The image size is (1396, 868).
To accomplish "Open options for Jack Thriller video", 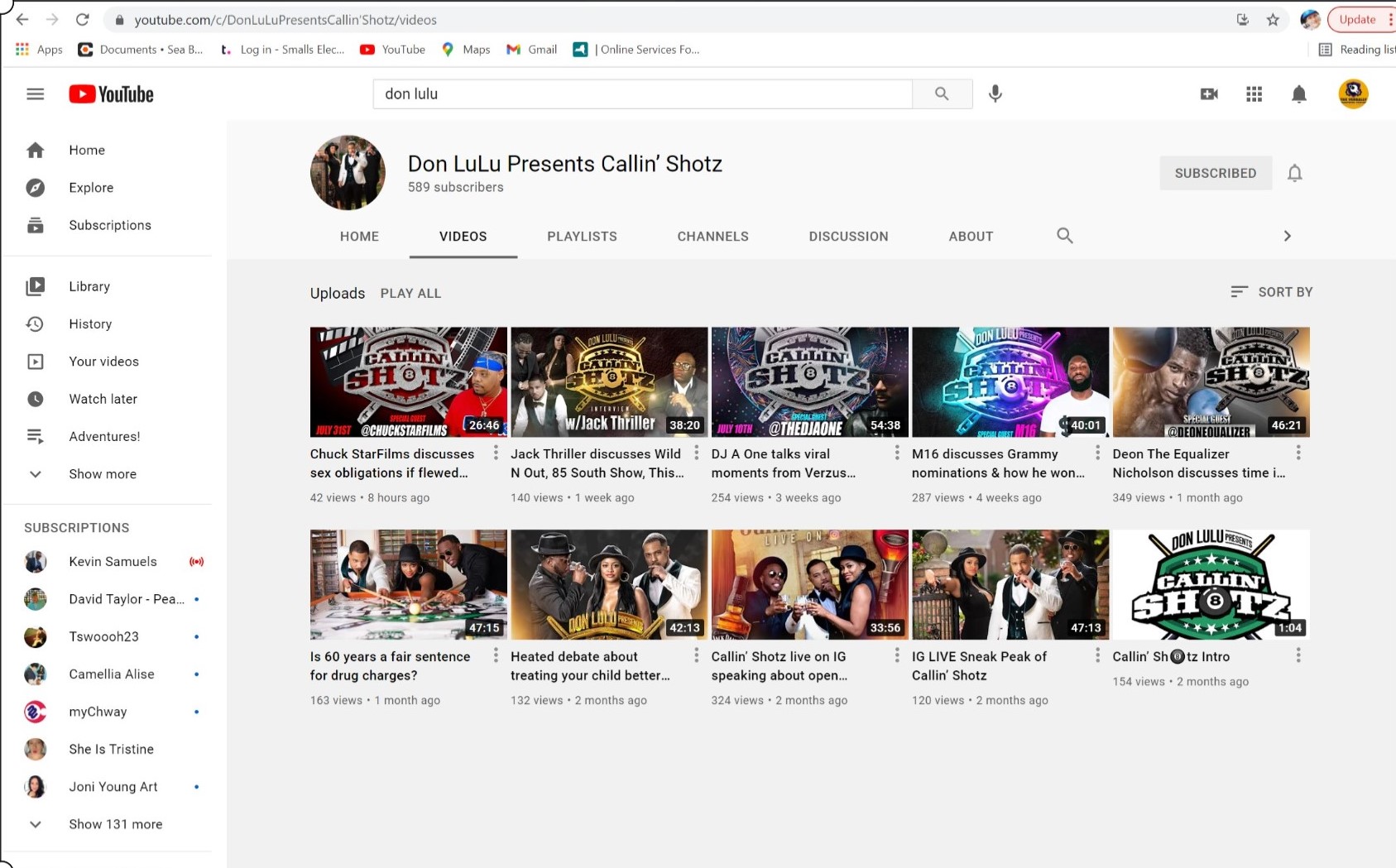I will (696, 453).
